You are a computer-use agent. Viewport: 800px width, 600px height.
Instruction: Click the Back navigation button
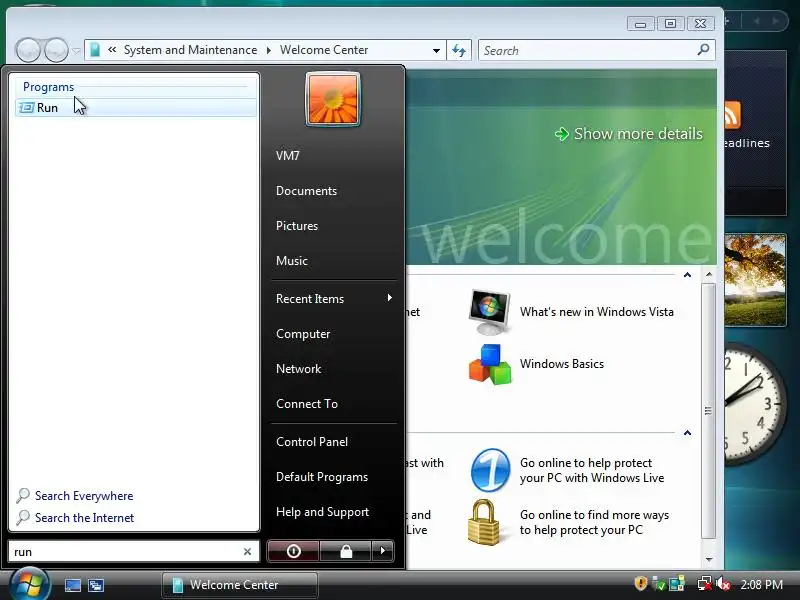pos(28,50)
